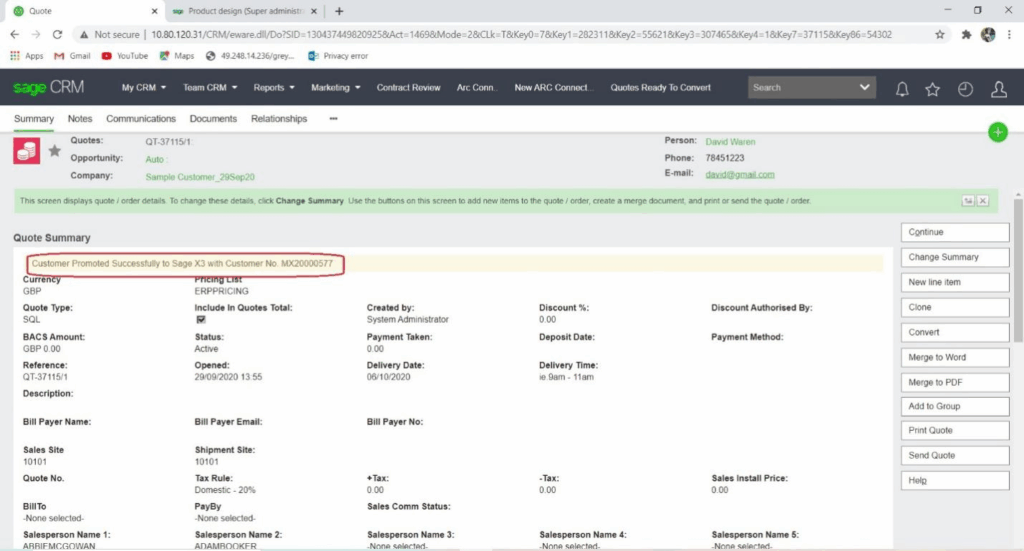Click the notifications bell icon

point(902,89)
